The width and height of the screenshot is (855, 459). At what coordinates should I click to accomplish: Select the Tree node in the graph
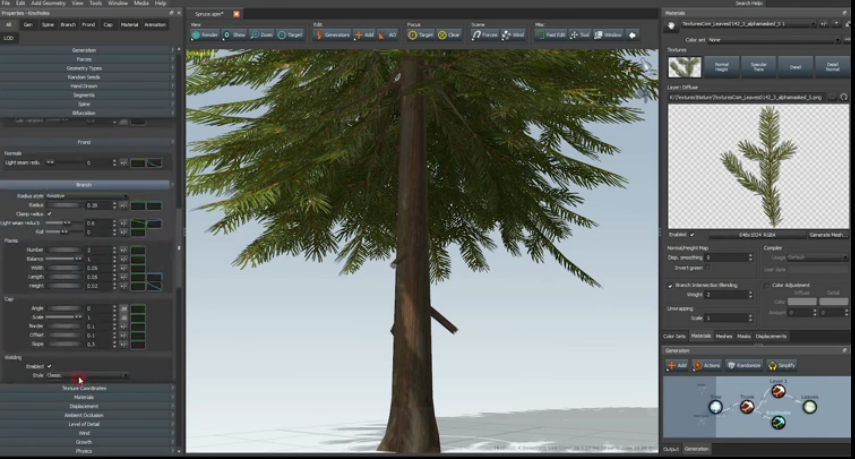pos(715,406)
